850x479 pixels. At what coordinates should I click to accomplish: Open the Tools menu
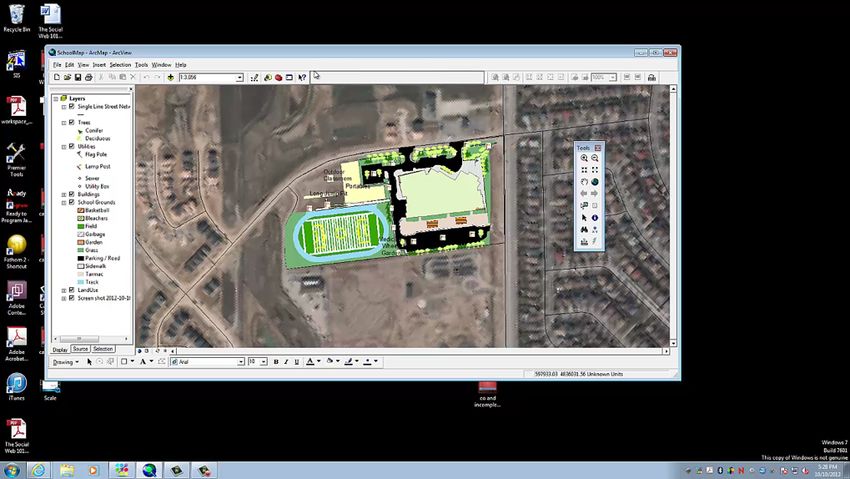tap(141, 64)
